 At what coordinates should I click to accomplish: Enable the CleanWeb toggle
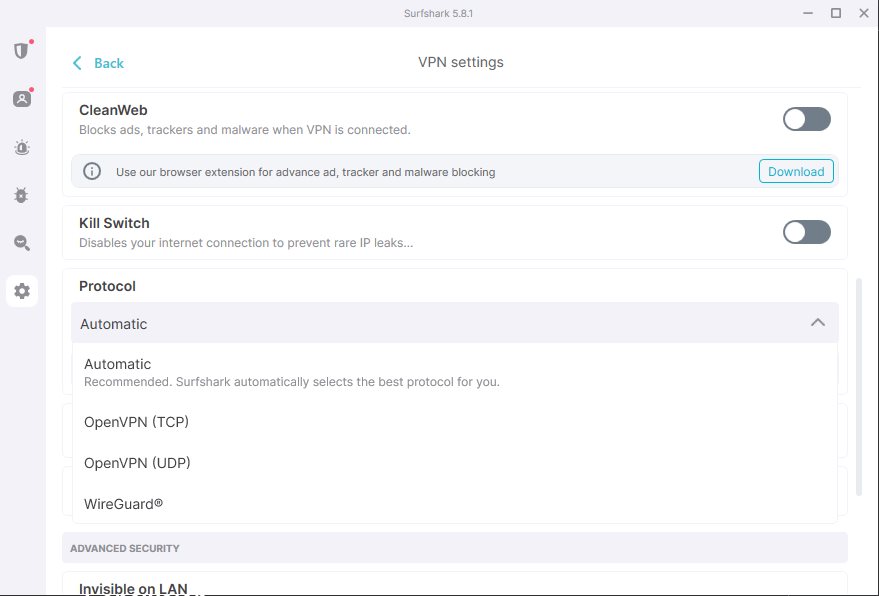(806, 120)
